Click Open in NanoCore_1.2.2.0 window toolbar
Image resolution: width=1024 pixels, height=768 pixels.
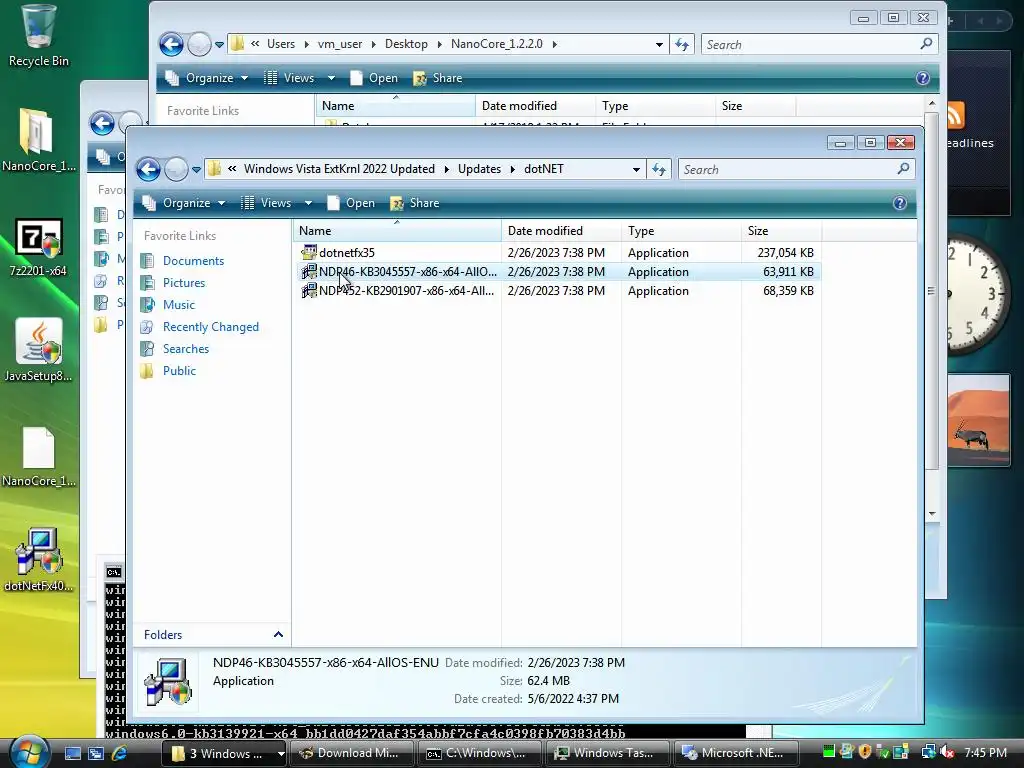pos(374,78)
